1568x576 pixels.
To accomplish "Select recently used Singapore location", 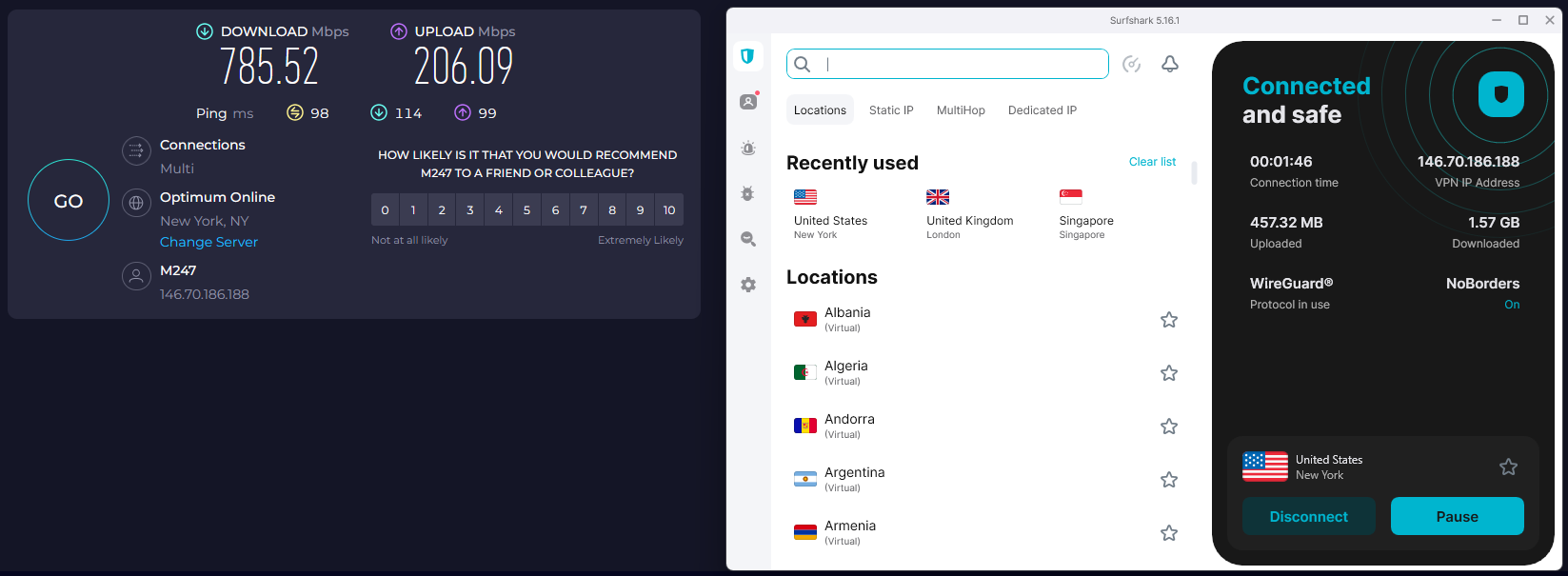I will point(1086,214).
